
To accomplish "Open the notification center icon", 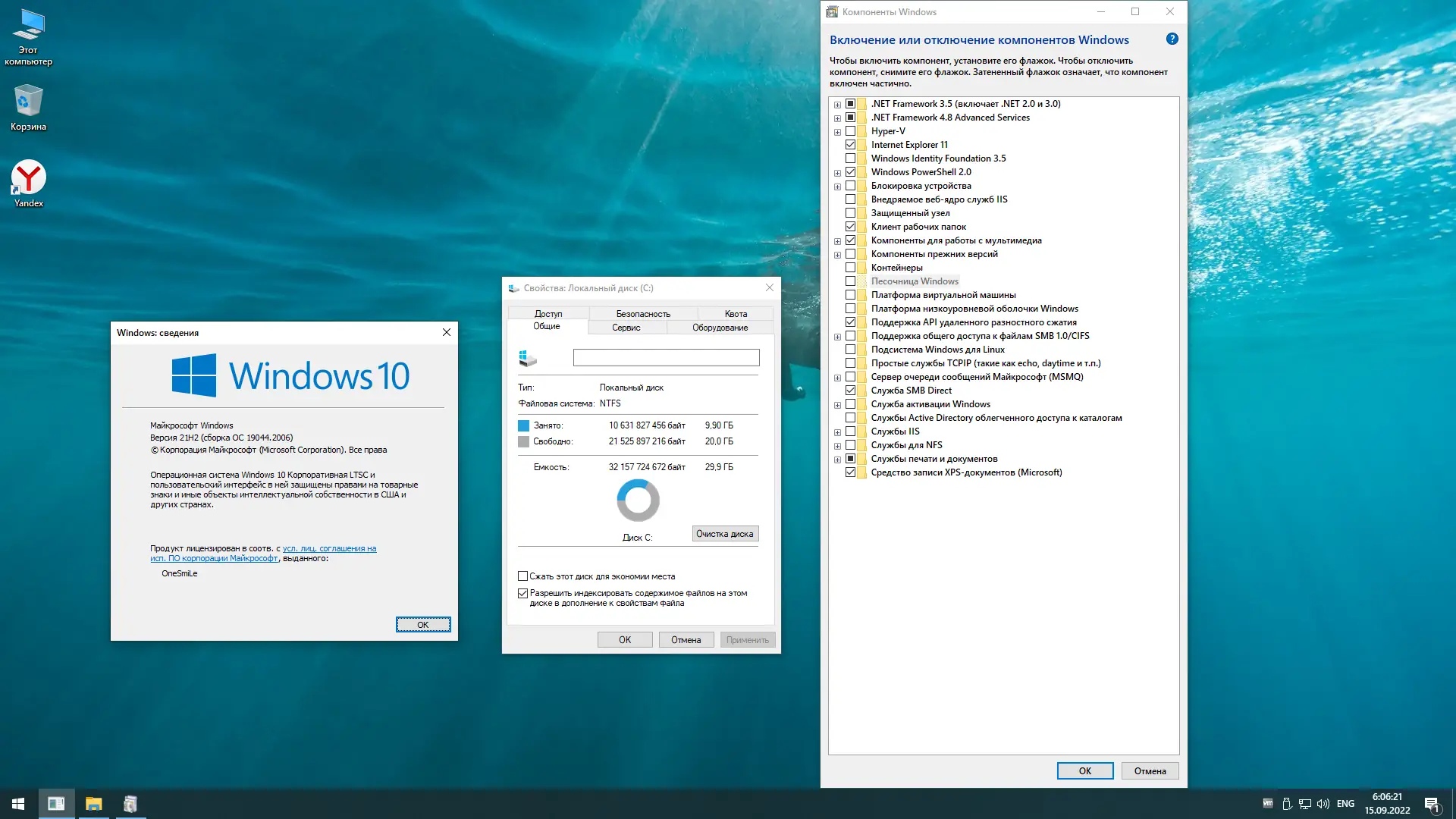I will 1431,804.
